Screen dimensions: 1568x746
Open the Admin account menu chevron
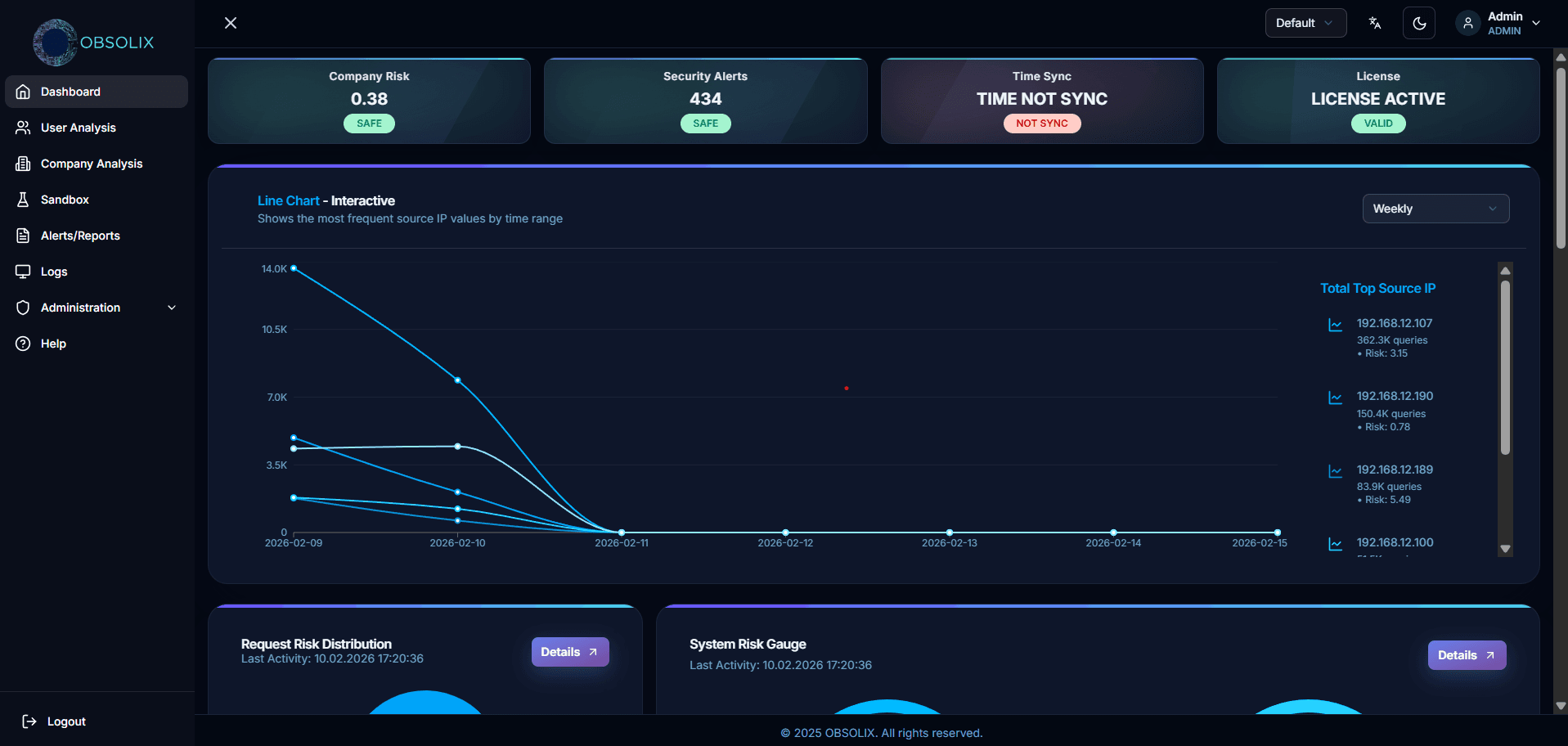[1536, 23]
